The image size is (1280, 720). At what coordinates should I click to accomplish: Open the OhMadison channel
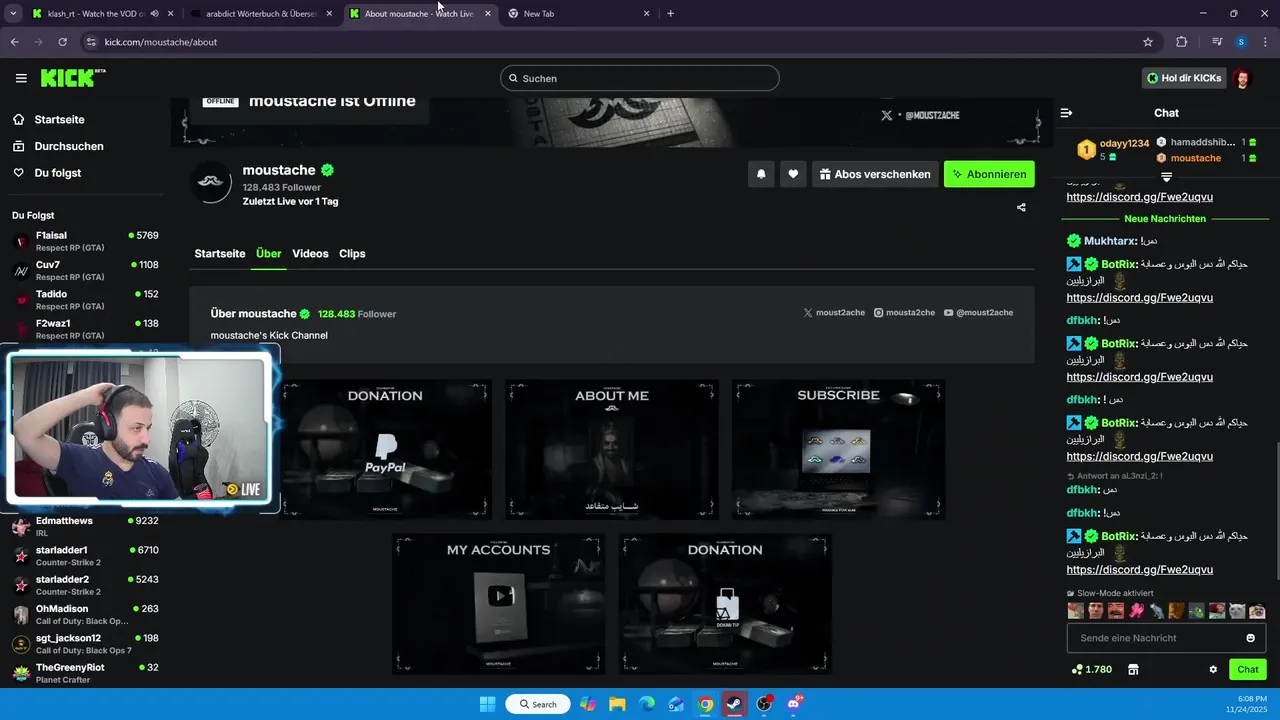point(85,614)
